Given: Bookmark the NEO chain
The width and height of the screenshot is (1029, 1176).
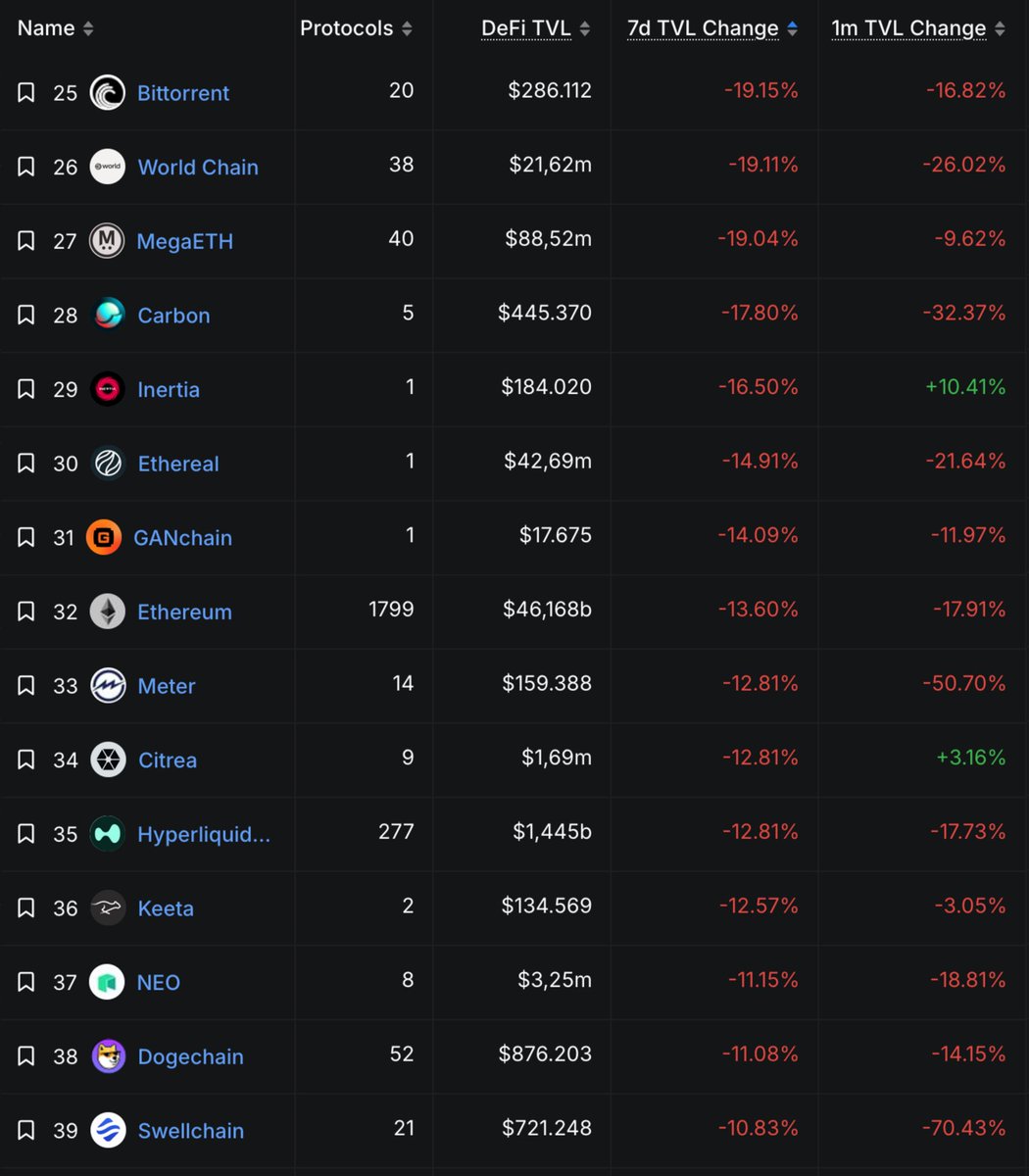Looking at the screenshot, I should (x=26, y=982).
